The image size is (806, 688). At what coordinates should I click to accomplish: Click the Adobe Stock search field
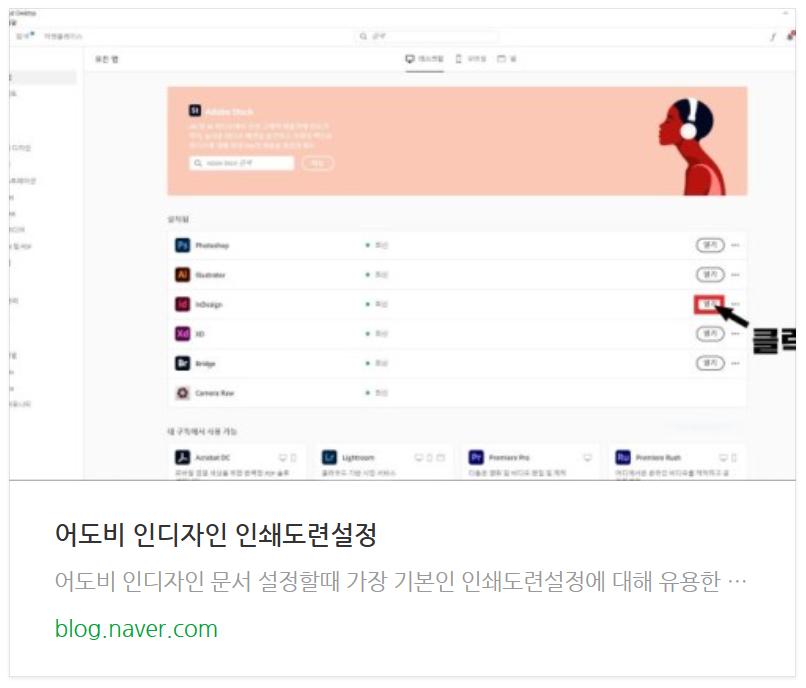point(242,163)
